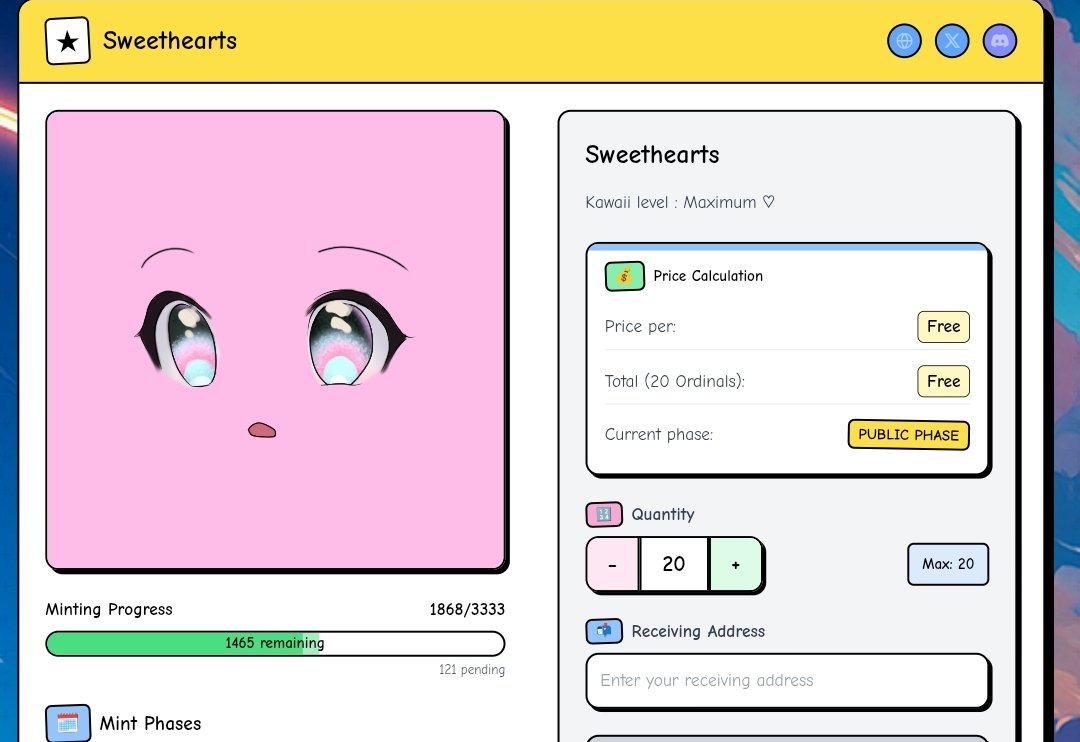This screenshot has width=1080, height=742.
Task: Click the 'Current phase:' label
Action: click(x=658, y=435)
